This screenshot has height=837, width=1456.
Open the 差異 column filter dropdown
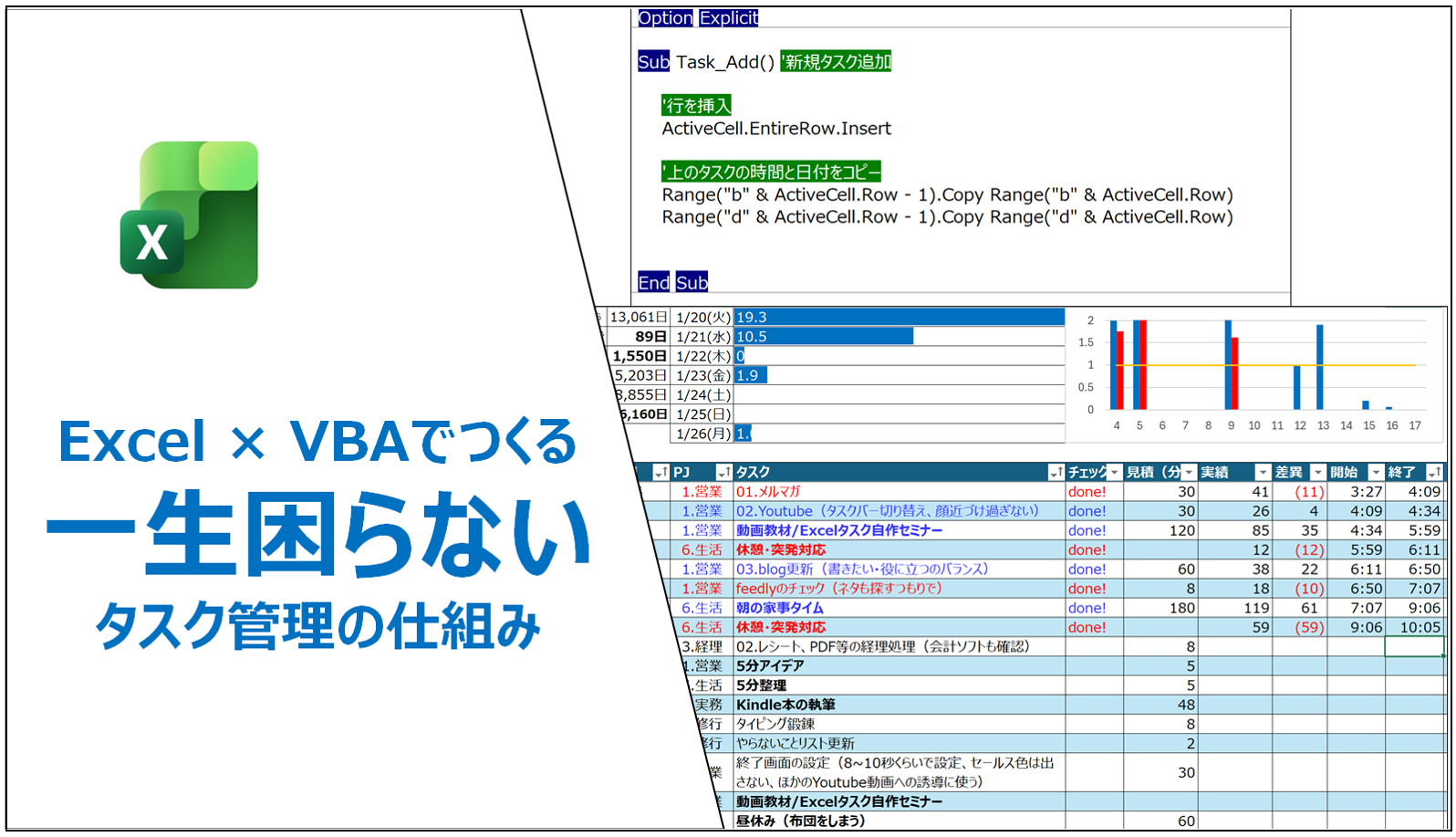coord(1318,472)
